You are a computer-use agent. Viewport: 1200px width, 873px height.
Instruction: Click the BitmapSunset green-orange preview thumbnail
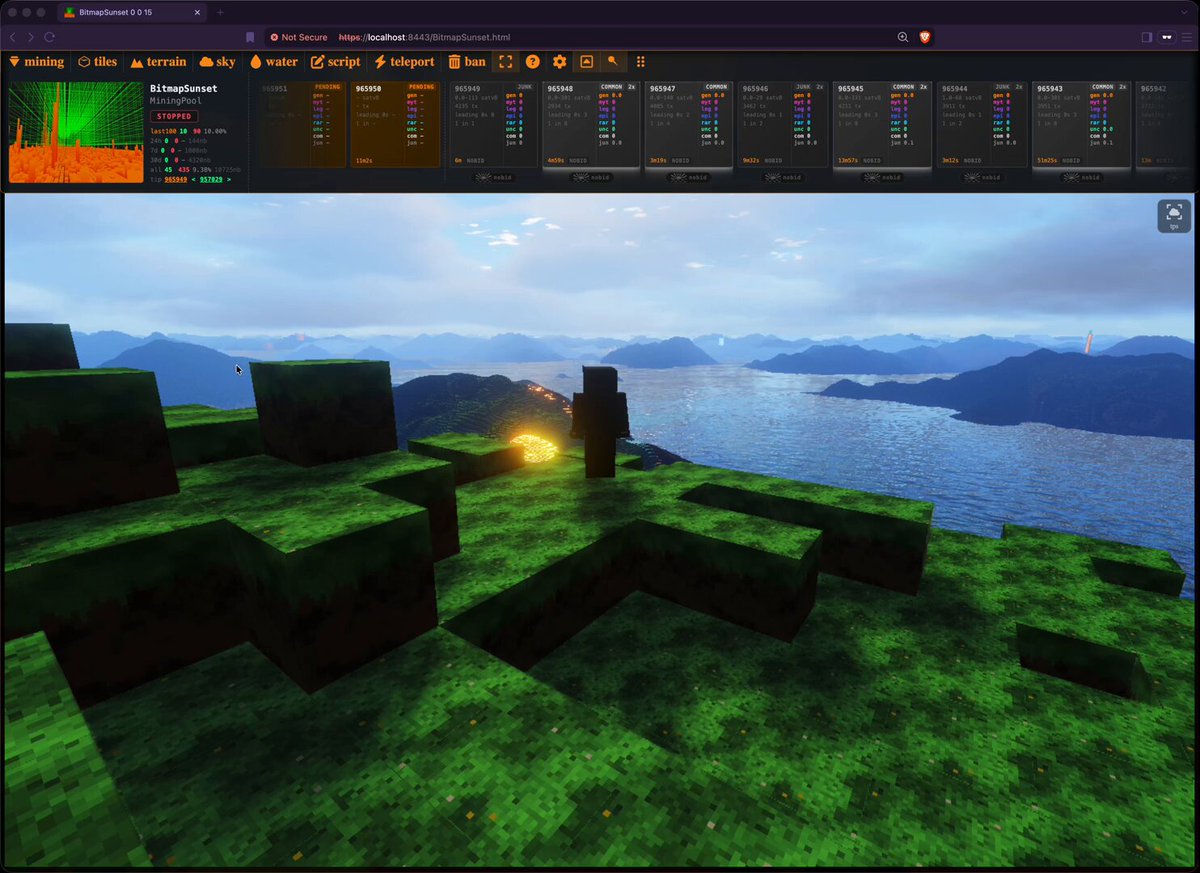[x=76, y=132]
